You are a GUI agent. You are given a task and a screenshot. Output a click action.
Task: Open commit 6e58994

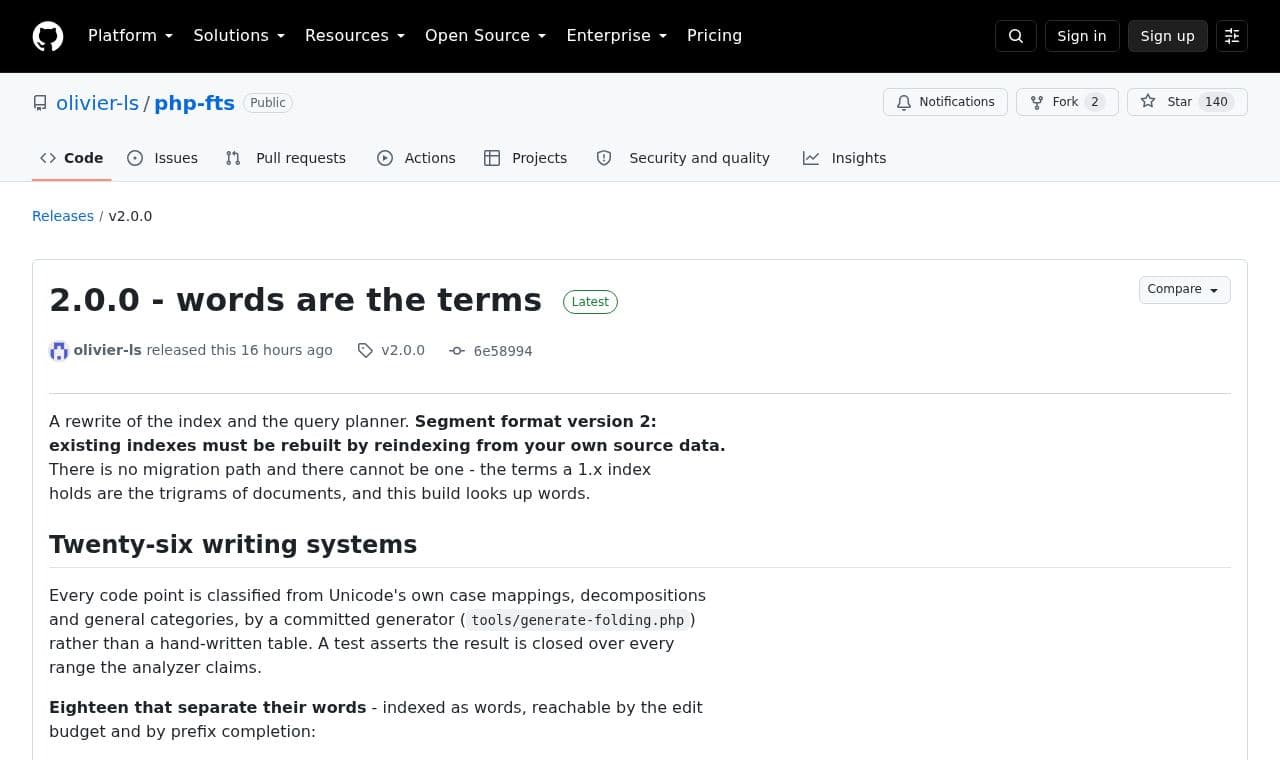click(491, 351)
